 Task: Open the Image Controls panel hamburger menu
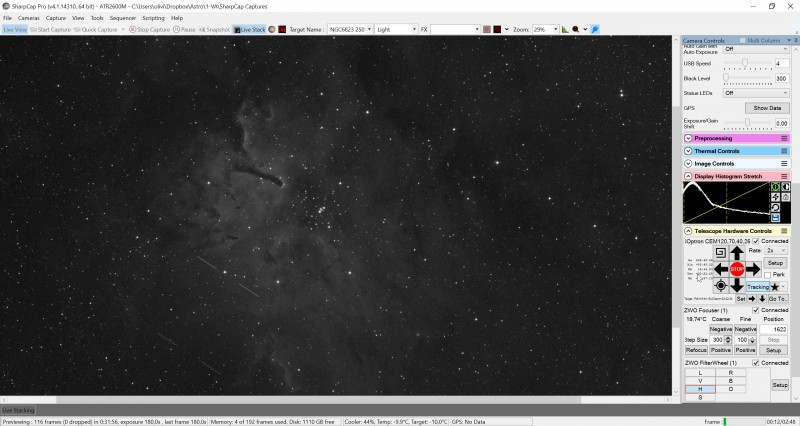point(784,164)
